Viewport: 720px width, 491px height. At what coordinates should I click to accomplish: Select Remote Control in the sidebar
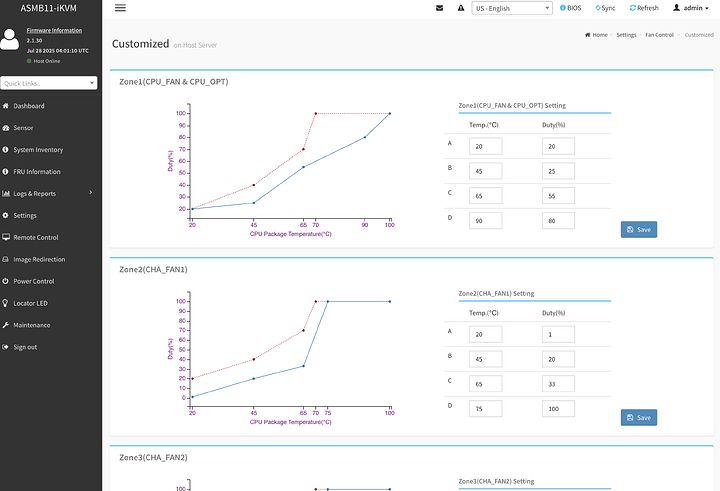(35, 237)
